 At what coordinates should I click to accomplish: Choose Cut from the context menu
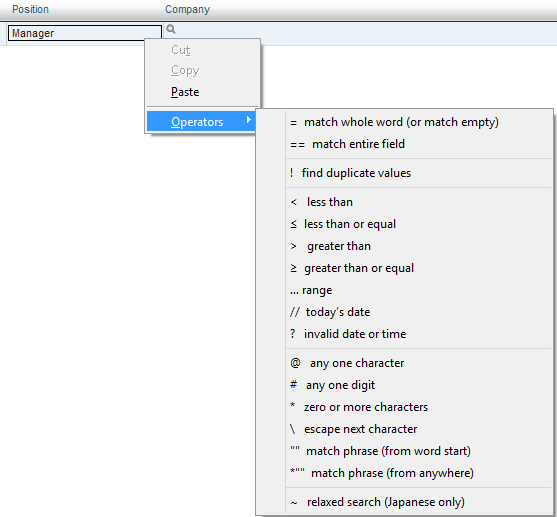coord(202,50)
